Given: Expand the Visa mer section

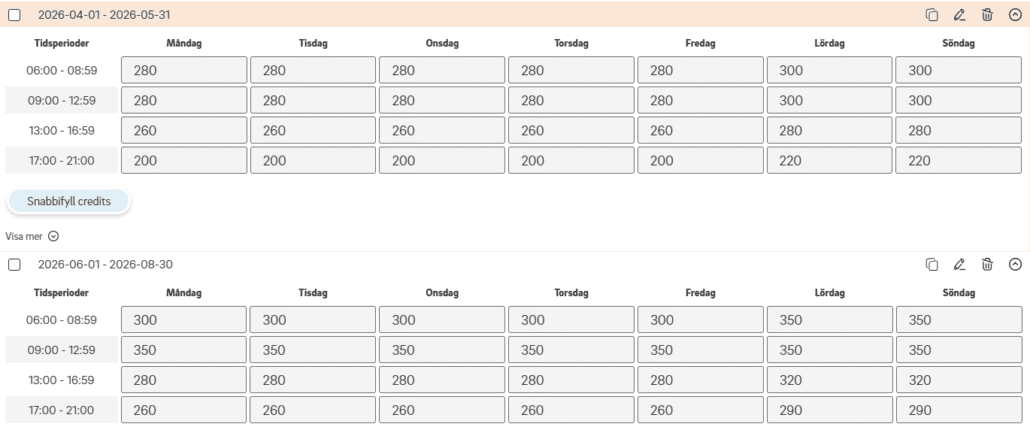Looking at the screenshot, I should 33,236.
